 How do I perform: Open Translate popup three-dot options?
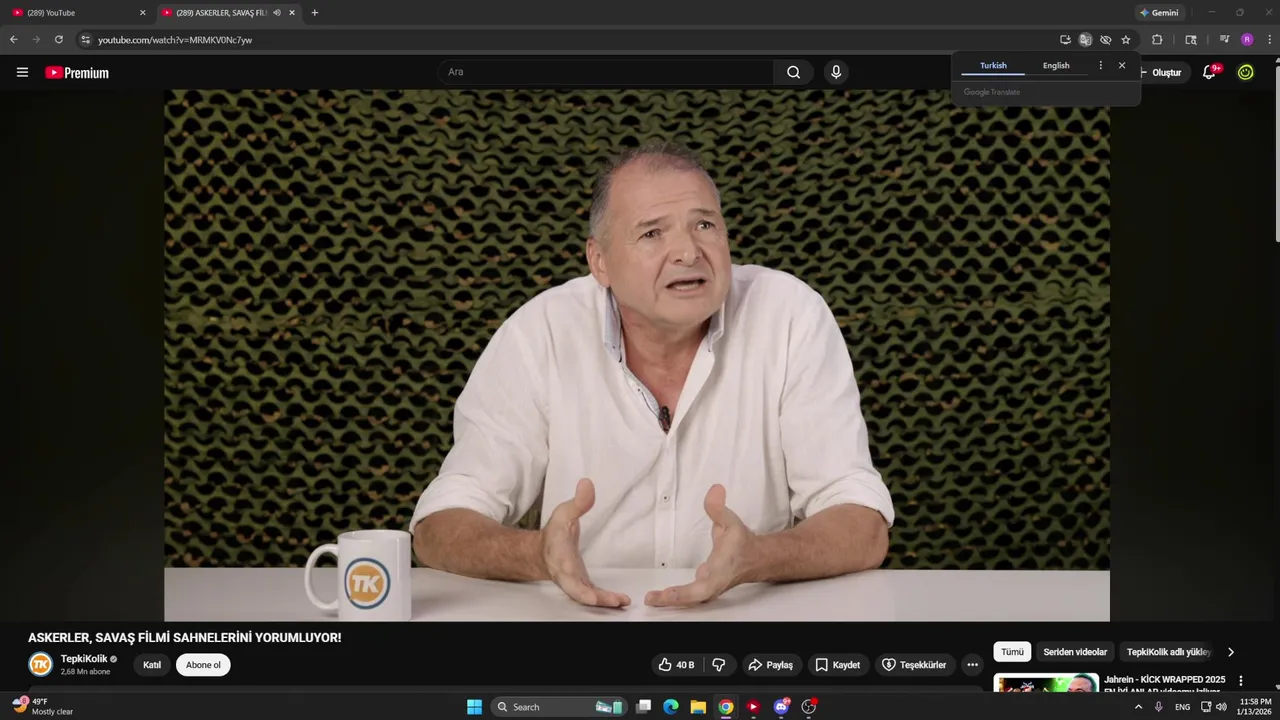tap(1100, 65)
